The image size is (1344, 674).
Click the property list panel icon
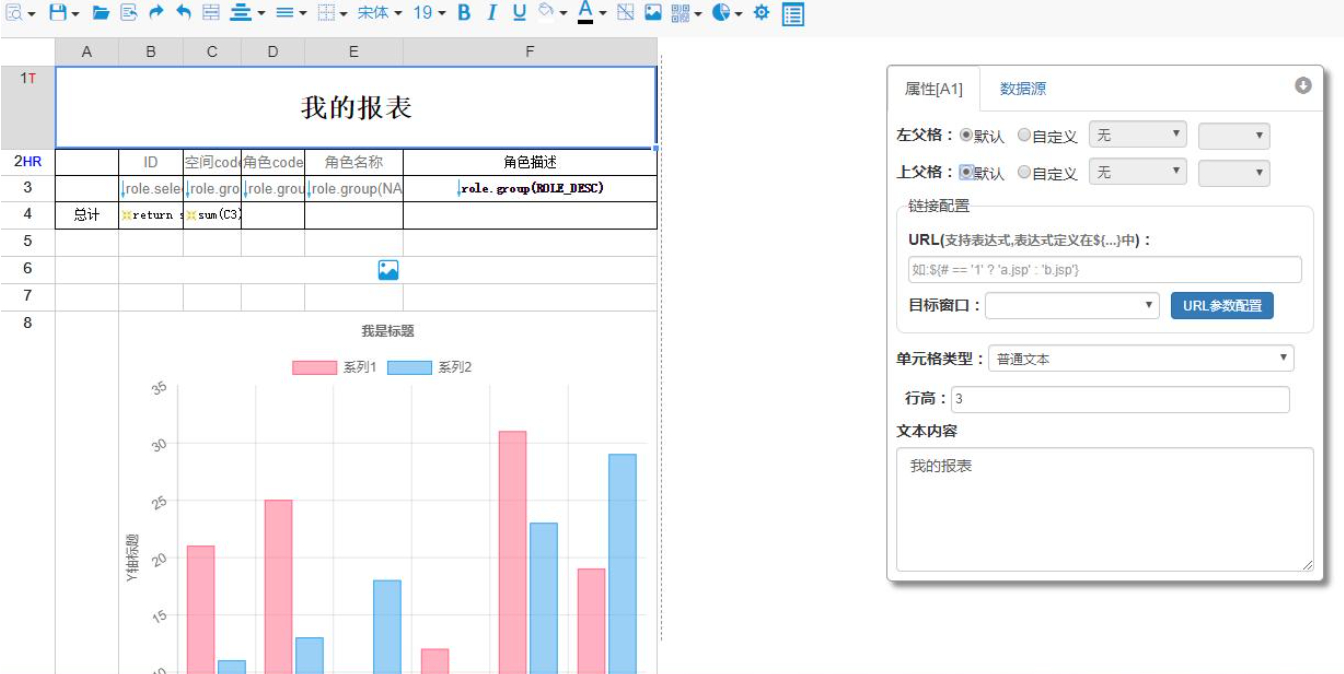(793, 14)
